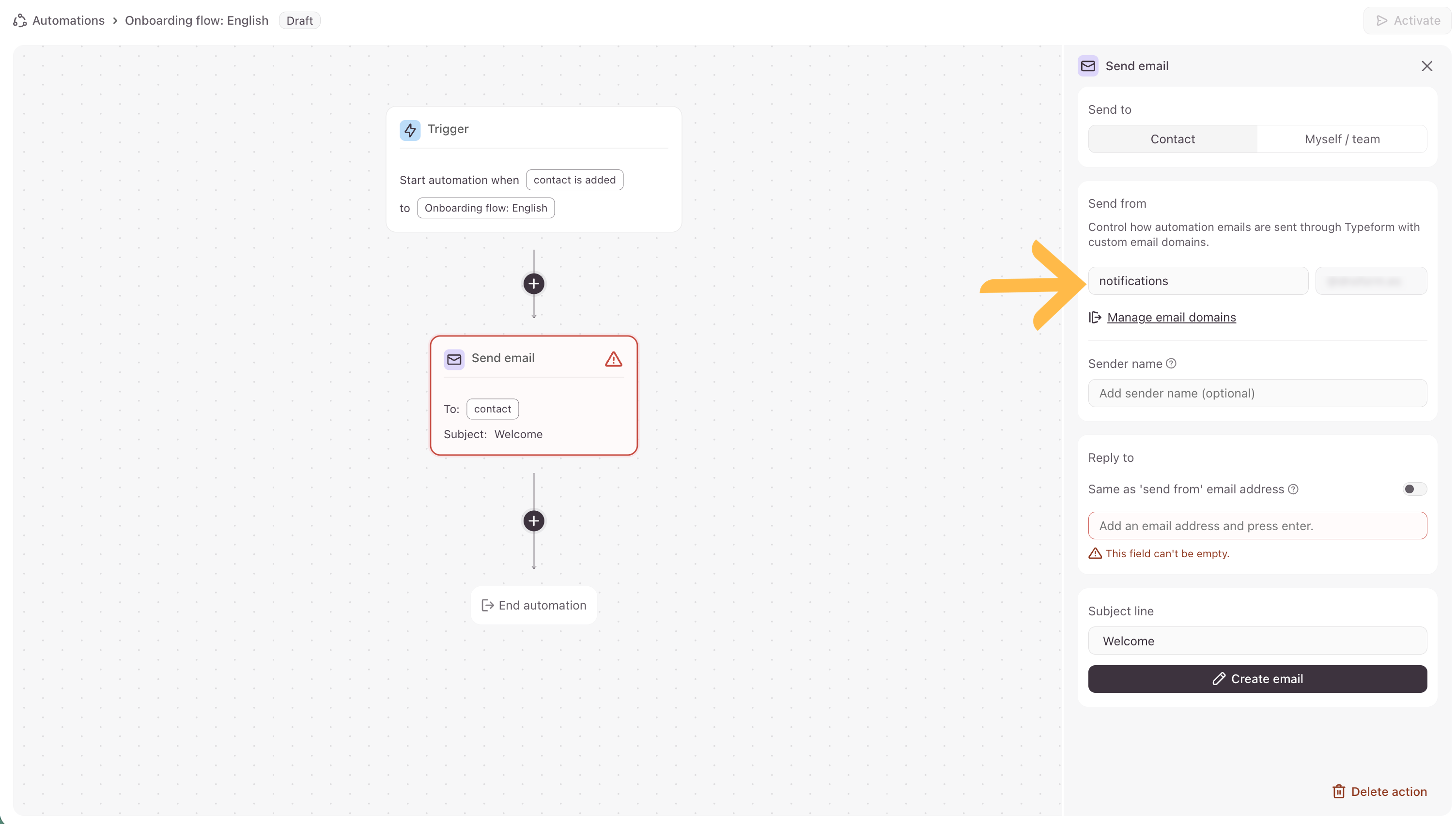1456x824 pixels.
Task: Open Manage email domains link
Action: coord(1171,318)
